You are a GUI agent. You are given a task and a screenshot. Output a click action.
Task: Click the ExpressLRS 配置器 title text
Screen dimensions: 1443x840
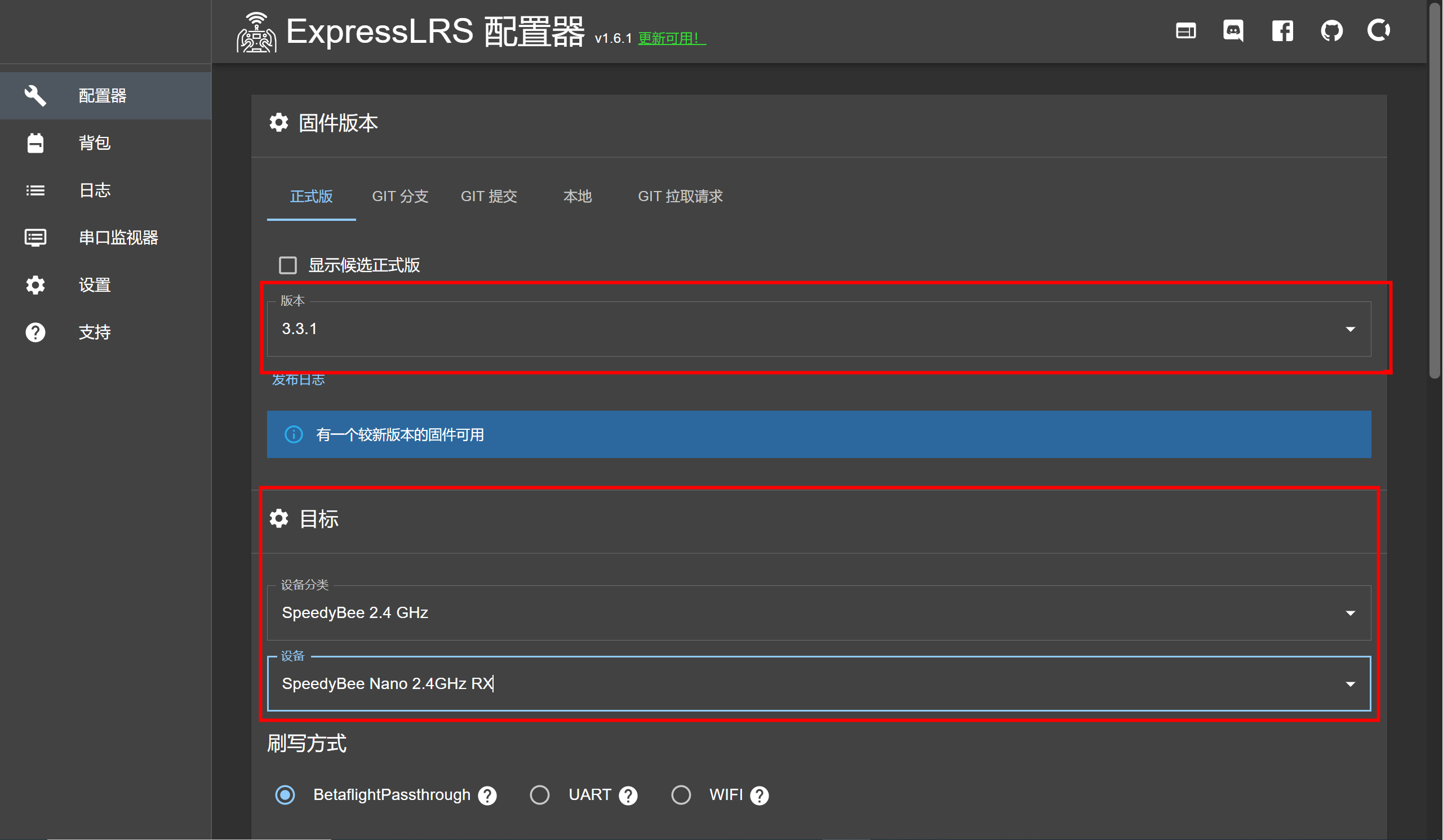[x=435, y=32]
